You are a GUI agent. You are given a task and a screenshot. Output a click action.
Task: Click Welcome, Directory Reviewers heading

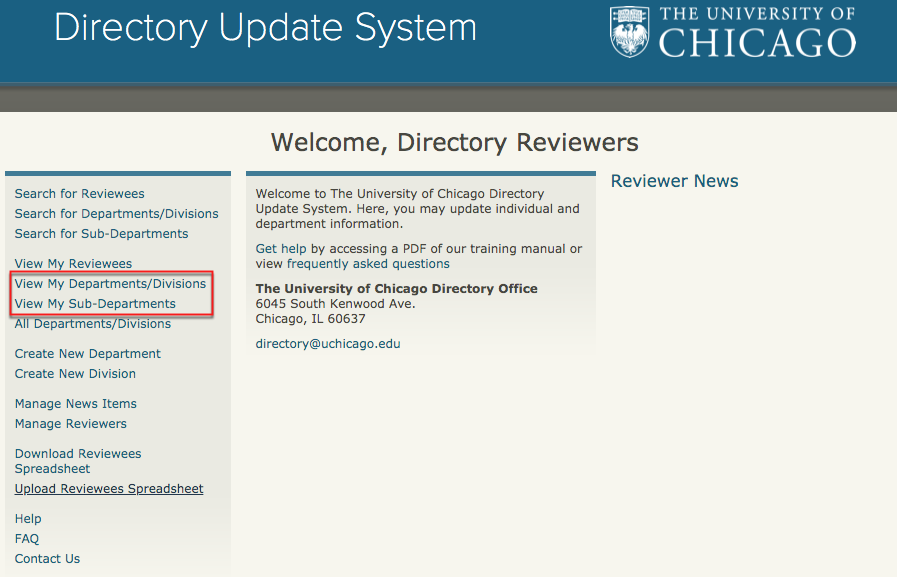click(x=454, y=142)
